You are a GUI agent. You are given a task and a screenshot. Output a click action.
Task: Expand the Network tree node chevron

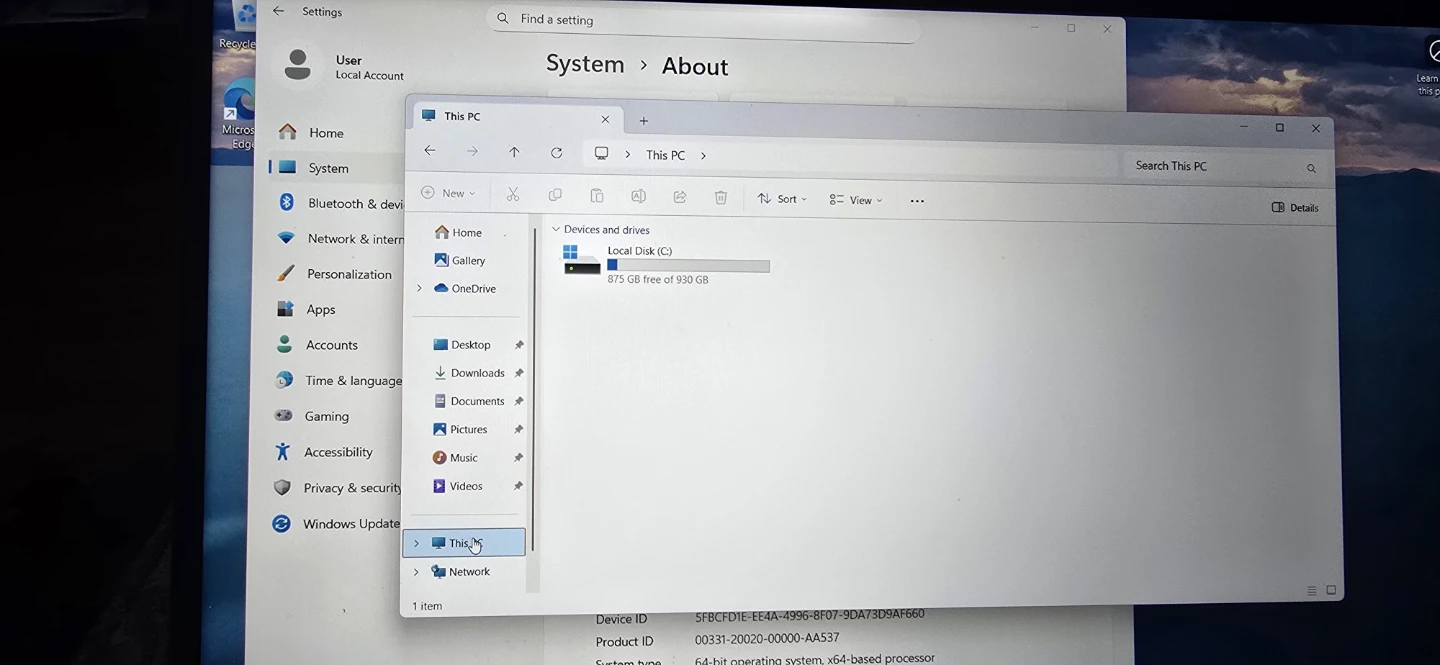[416, 572]
